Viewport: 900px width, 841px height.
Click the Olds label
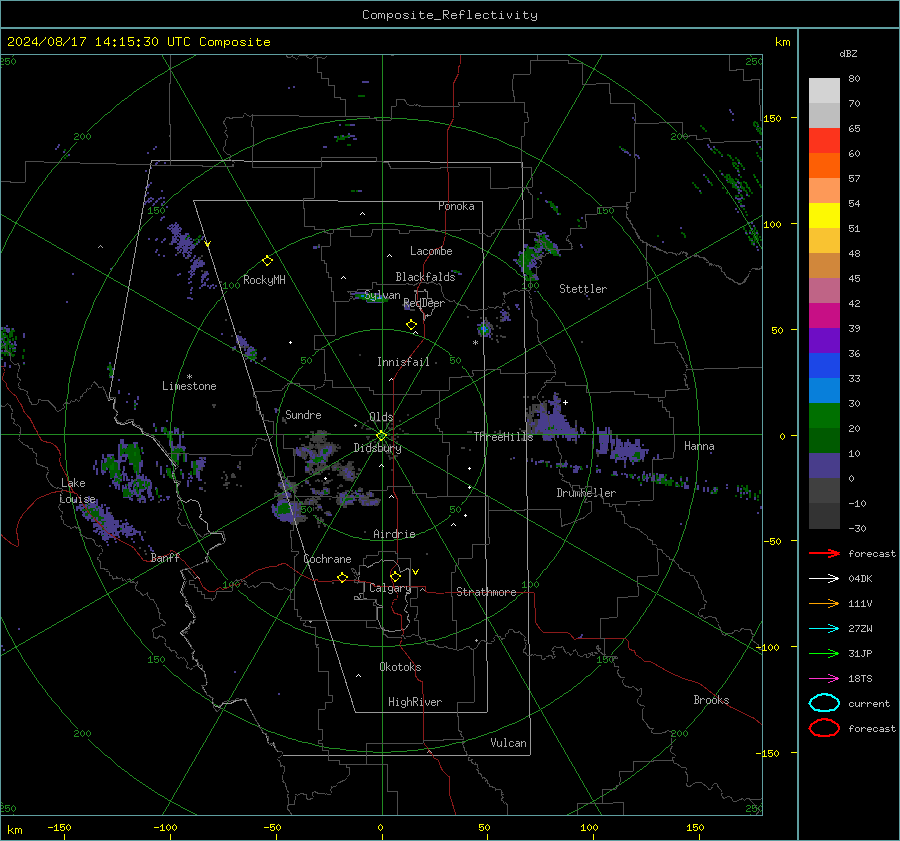coord(381,417)
